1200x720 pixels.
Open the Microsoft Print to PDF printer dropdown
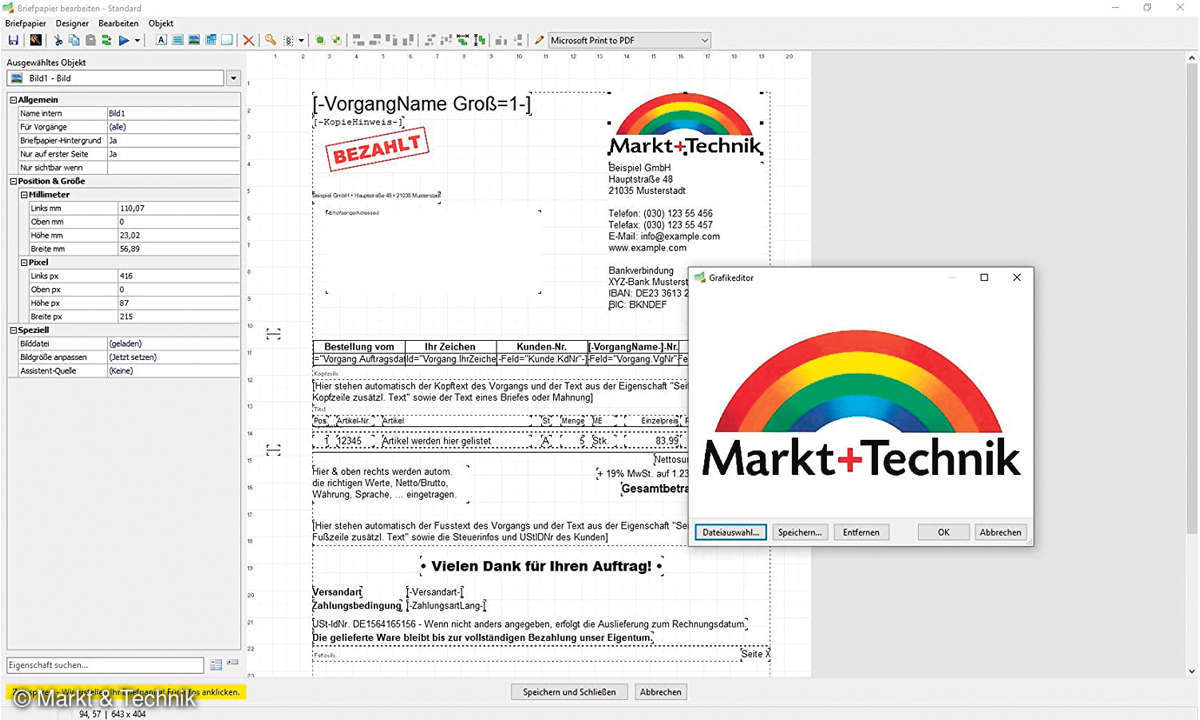(629, 40)
